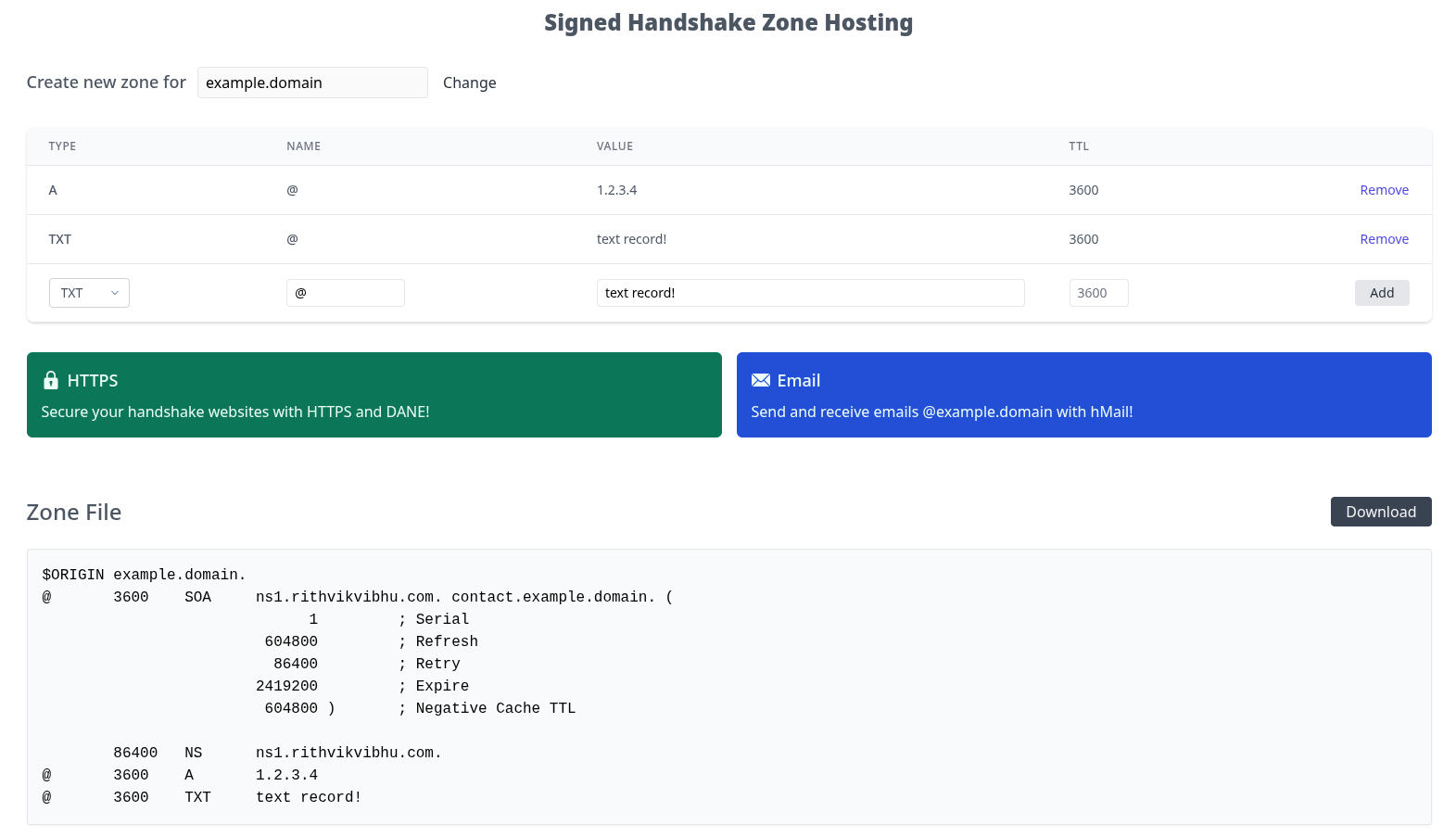
Task: Click the value field containing text record!
Action: tap(810, 293)
